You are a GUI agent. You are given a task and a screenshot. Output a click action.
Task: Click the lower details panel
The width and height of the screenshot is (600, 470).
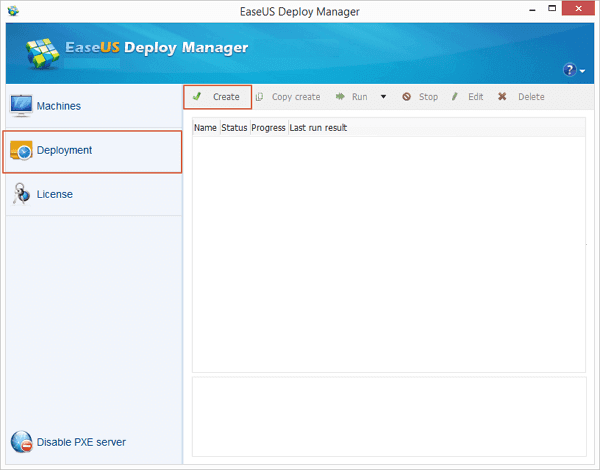coord(388,416)
